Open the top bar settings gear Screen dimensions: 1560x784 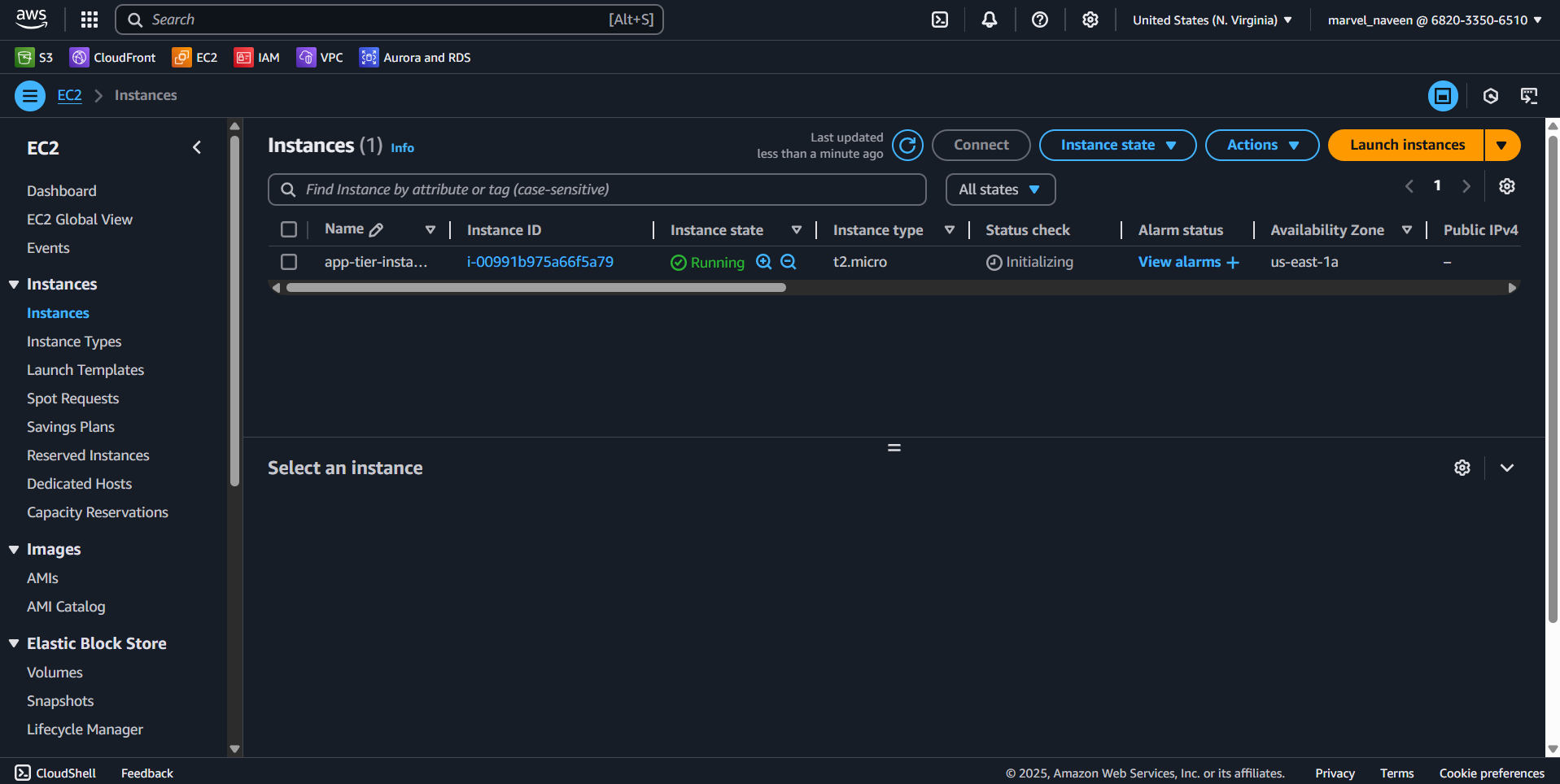pyautogui.click(x=1090, y=20)
